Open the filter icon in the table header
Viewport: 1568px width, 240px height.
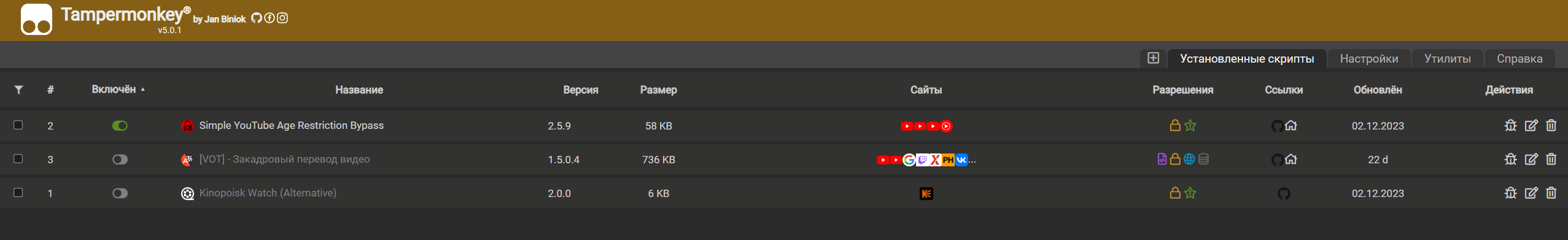19,90
